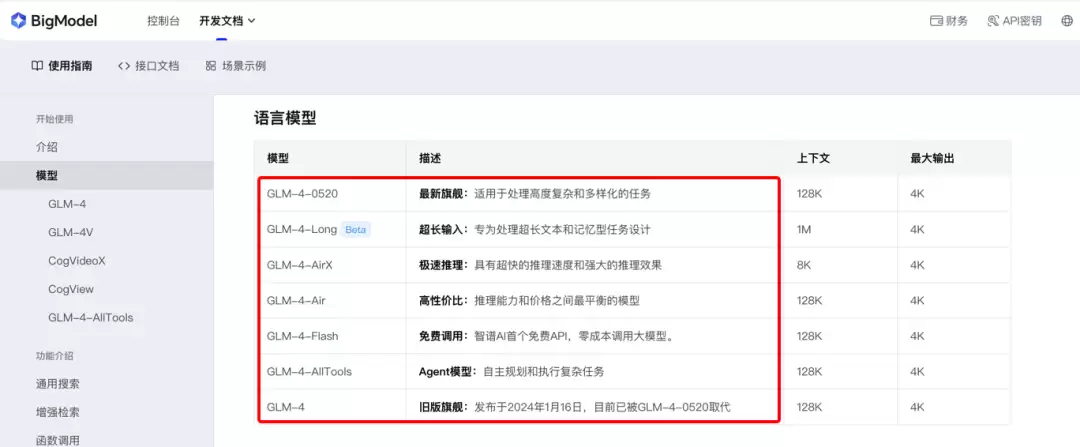Viewport: 1080px width, 447px height.
Task: Click the 描述 column header
Action: (430, 158)
